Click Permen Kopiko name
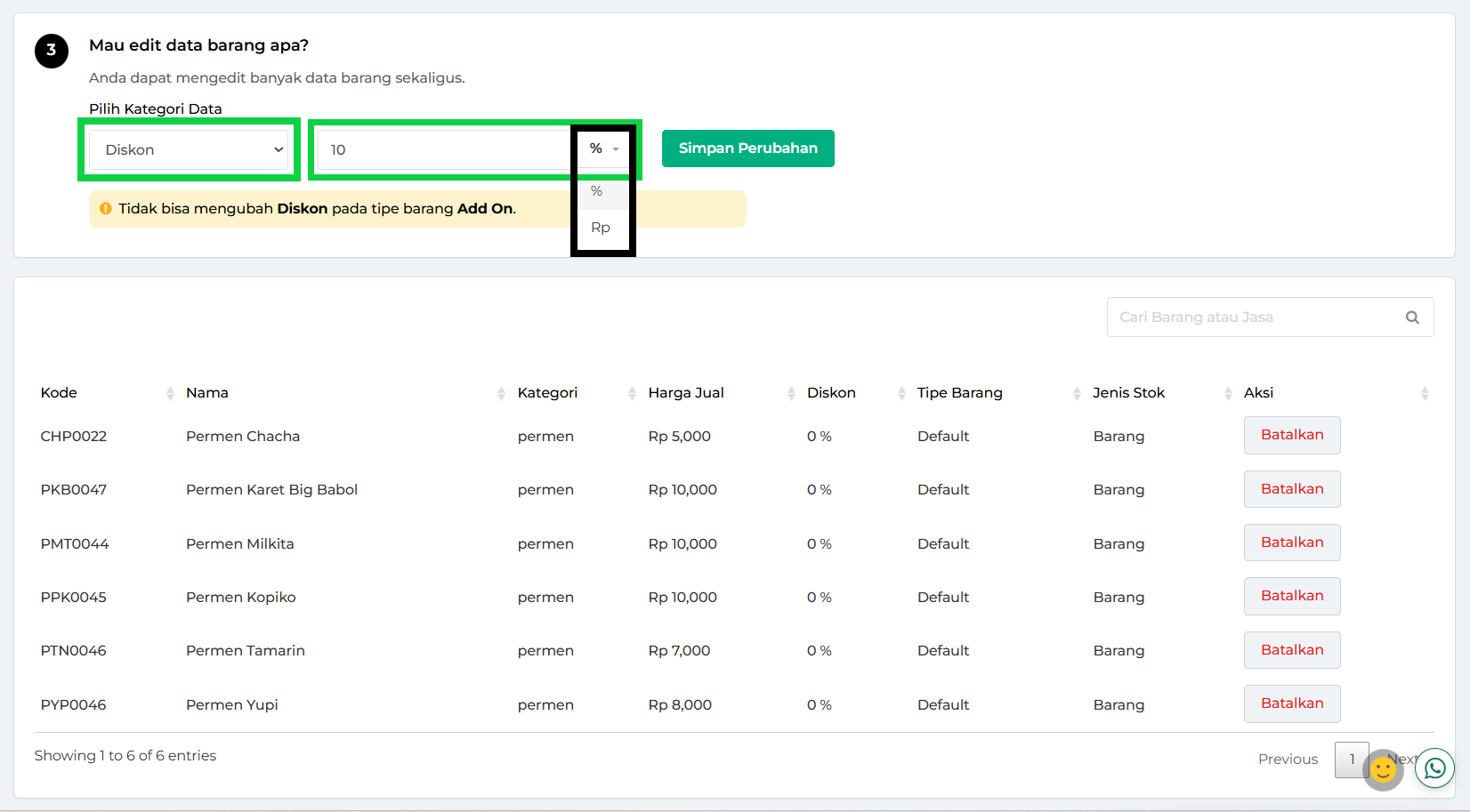This screenshot has width=1470, height=812. pos(241,598)
